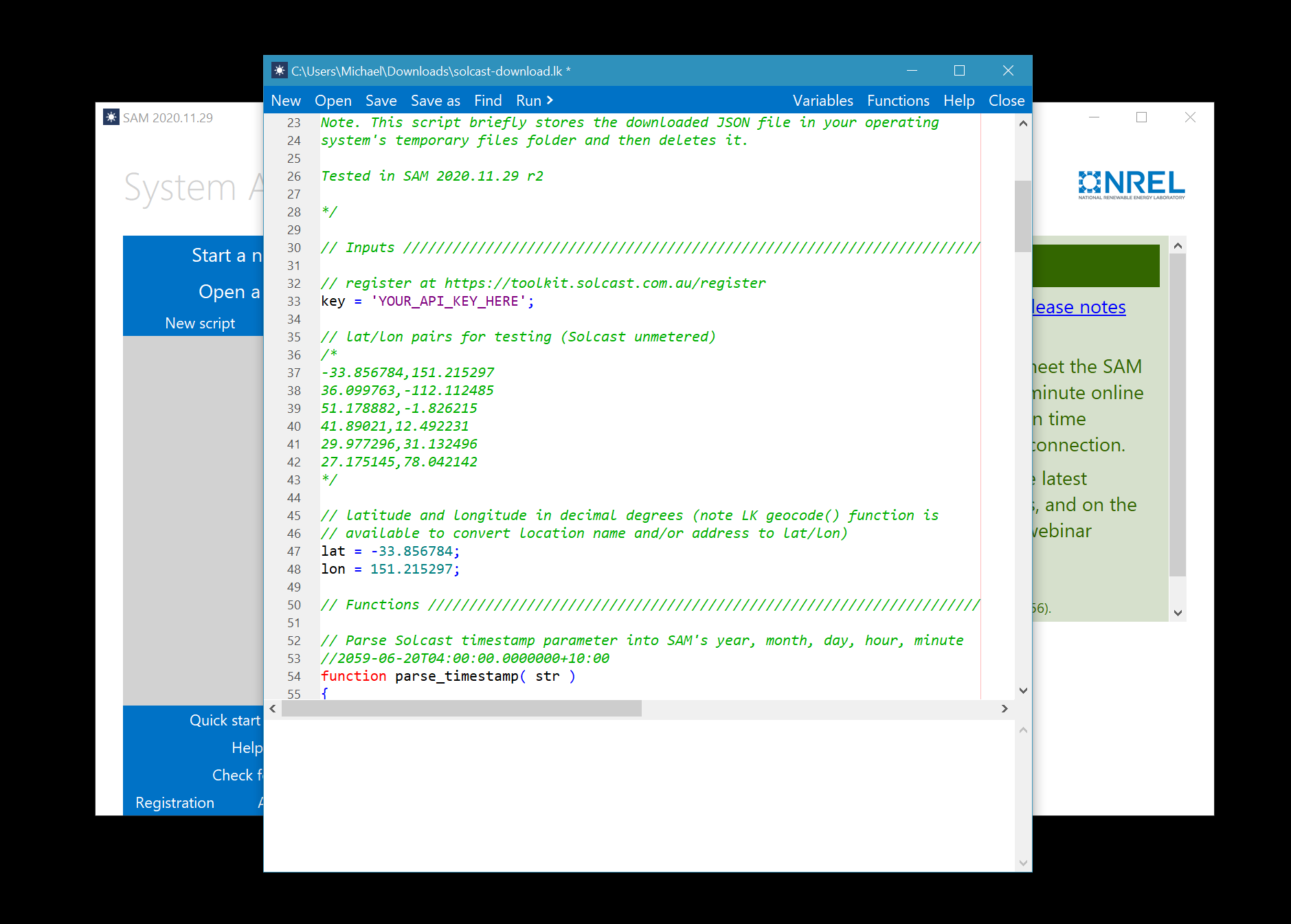Click output pane scroll up arrow
1291x924 pixels.
coord(1023,730)
